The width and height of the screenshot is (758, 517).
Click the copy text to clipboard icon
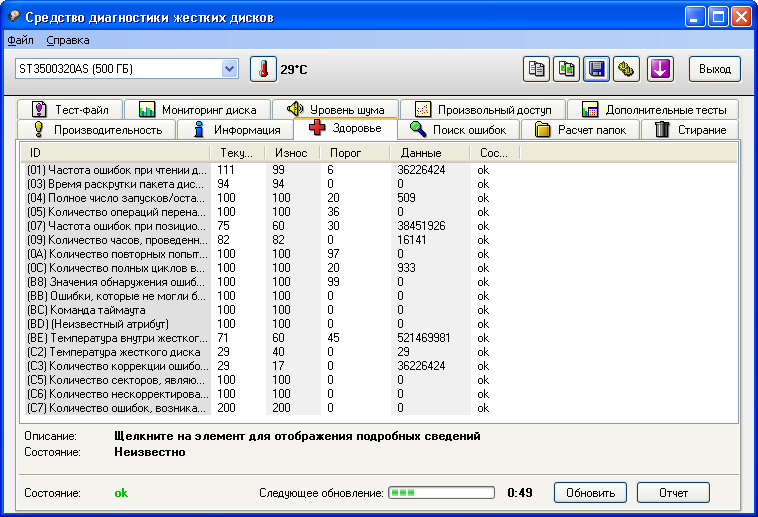click(x=538, y=69)
